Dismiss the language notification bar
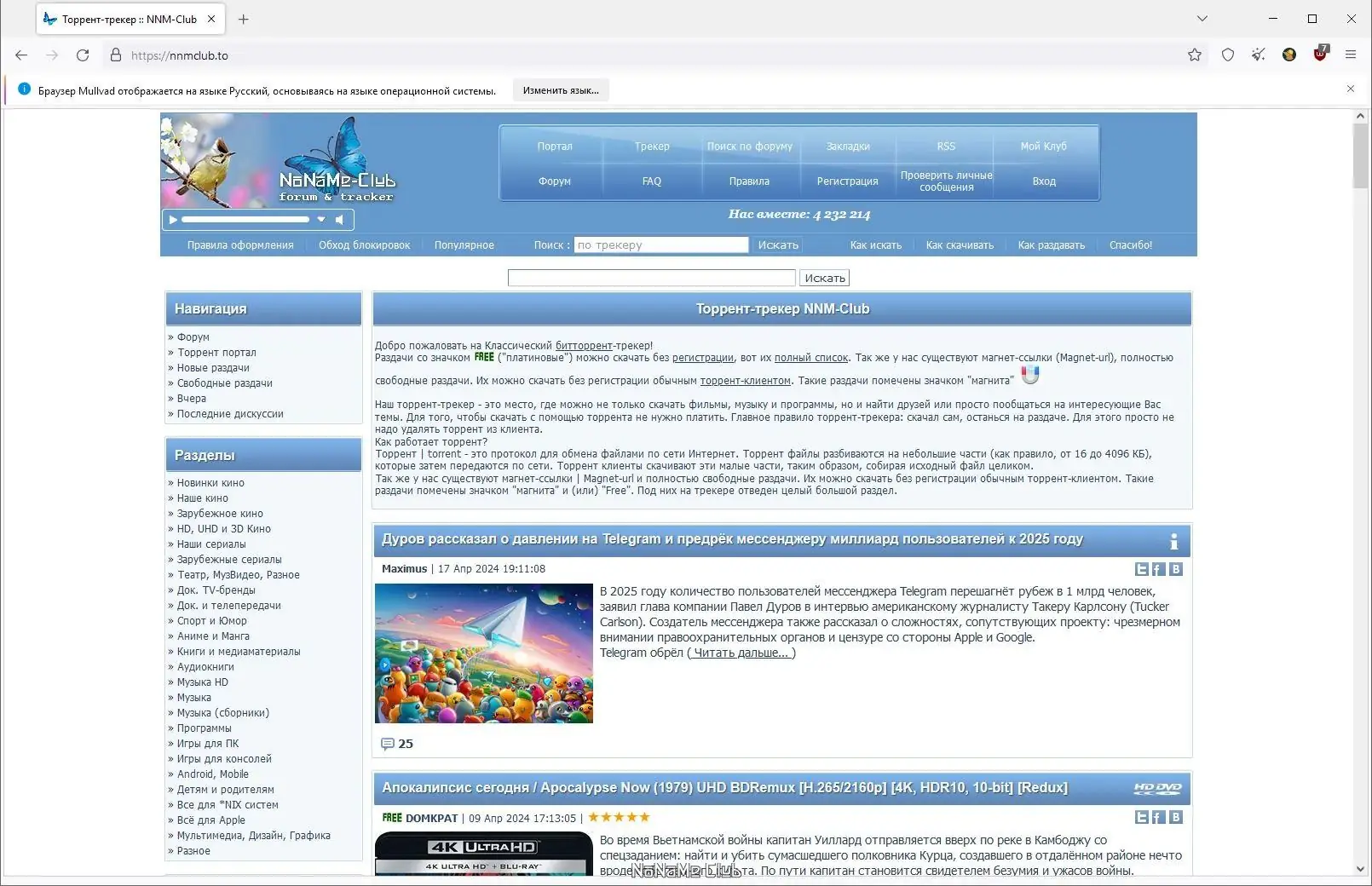Screen dimensions: 1372x886 tap(1351, 89)
